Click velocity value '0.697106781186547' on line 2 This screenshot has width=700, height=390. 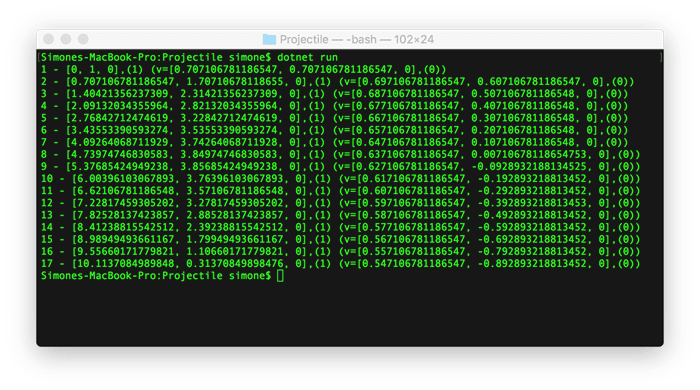point(414,81)
